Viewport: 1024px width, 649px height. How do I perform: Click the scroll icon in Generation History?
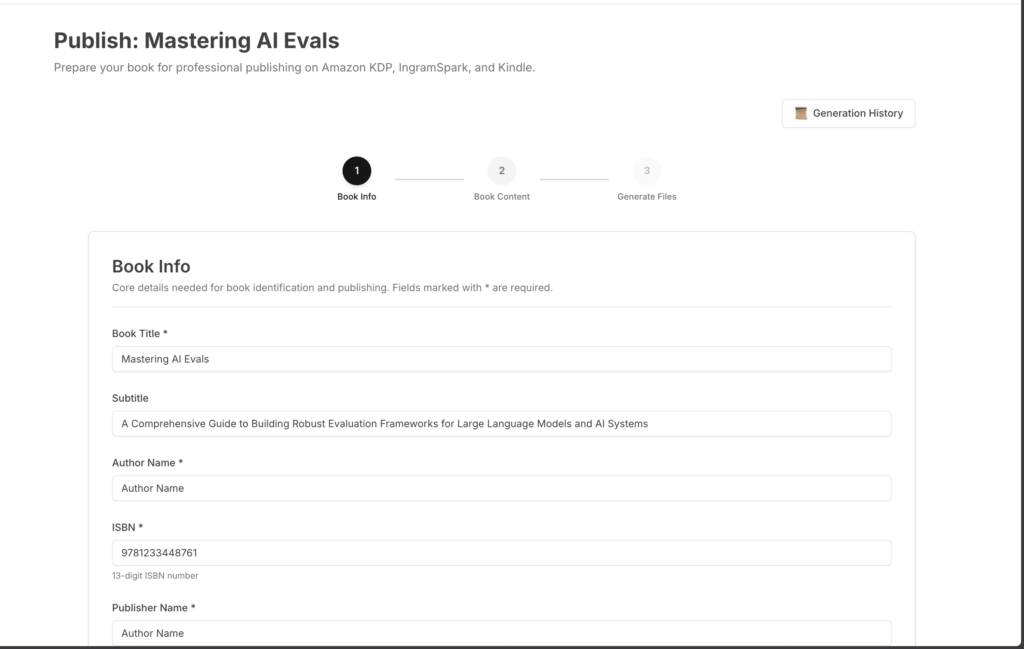tap(801, 113)
